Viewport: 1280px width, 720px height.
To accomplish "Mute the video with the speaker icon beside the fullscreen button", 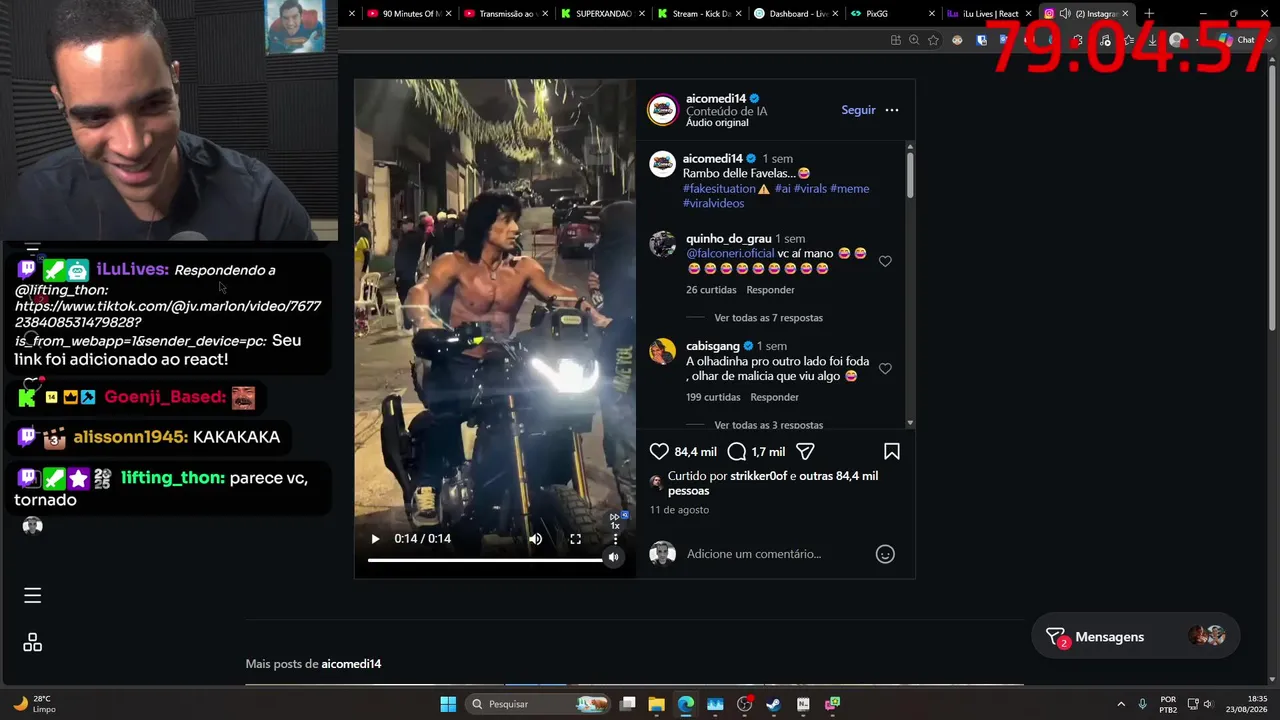I will pos(536,539).
